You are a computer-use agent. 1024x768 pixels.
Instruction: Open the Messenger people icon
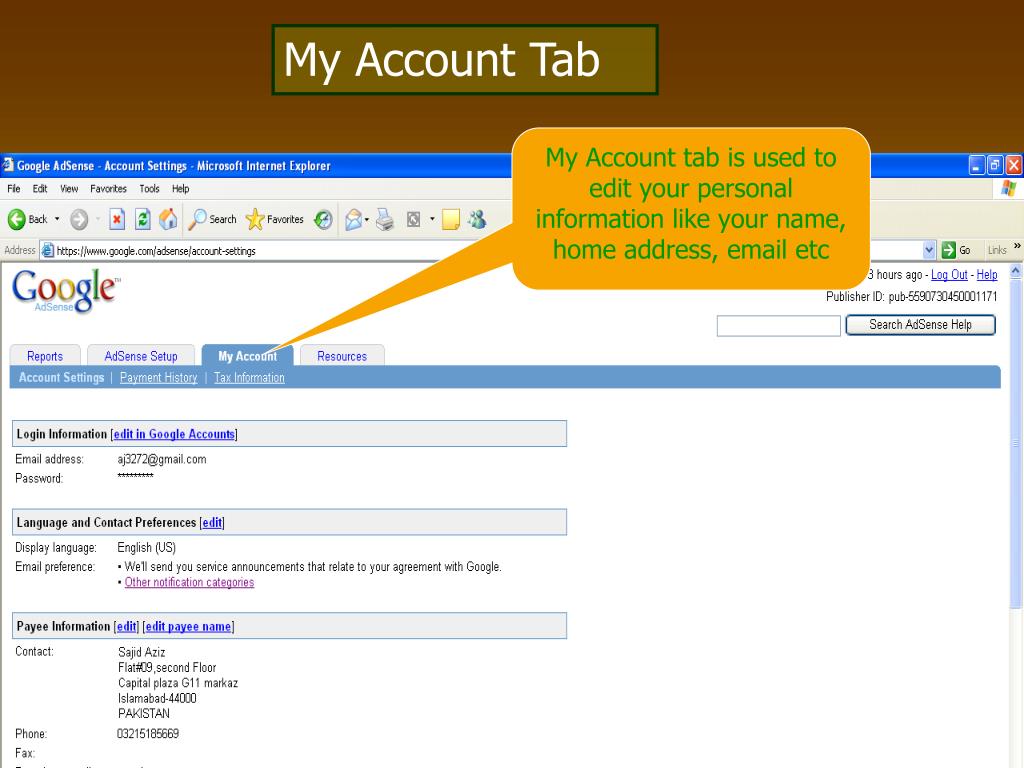click(x=477, y=219)
